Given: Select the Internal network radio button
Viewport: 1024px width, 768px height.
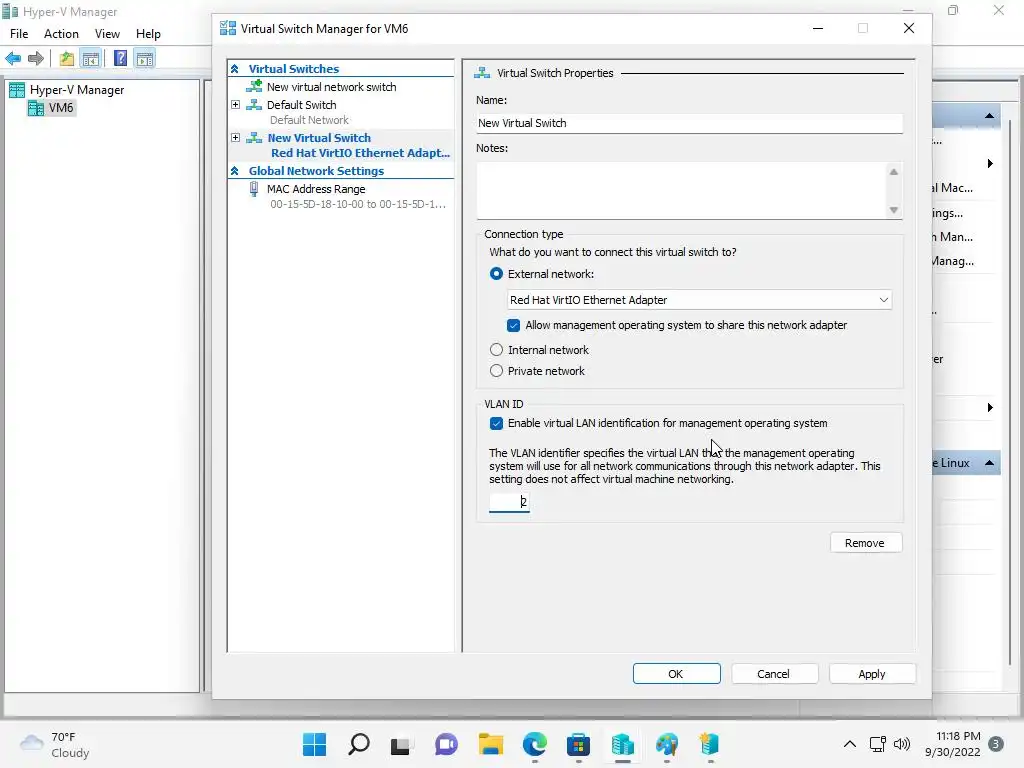Looking at the screenshot, I should [496, 349].
